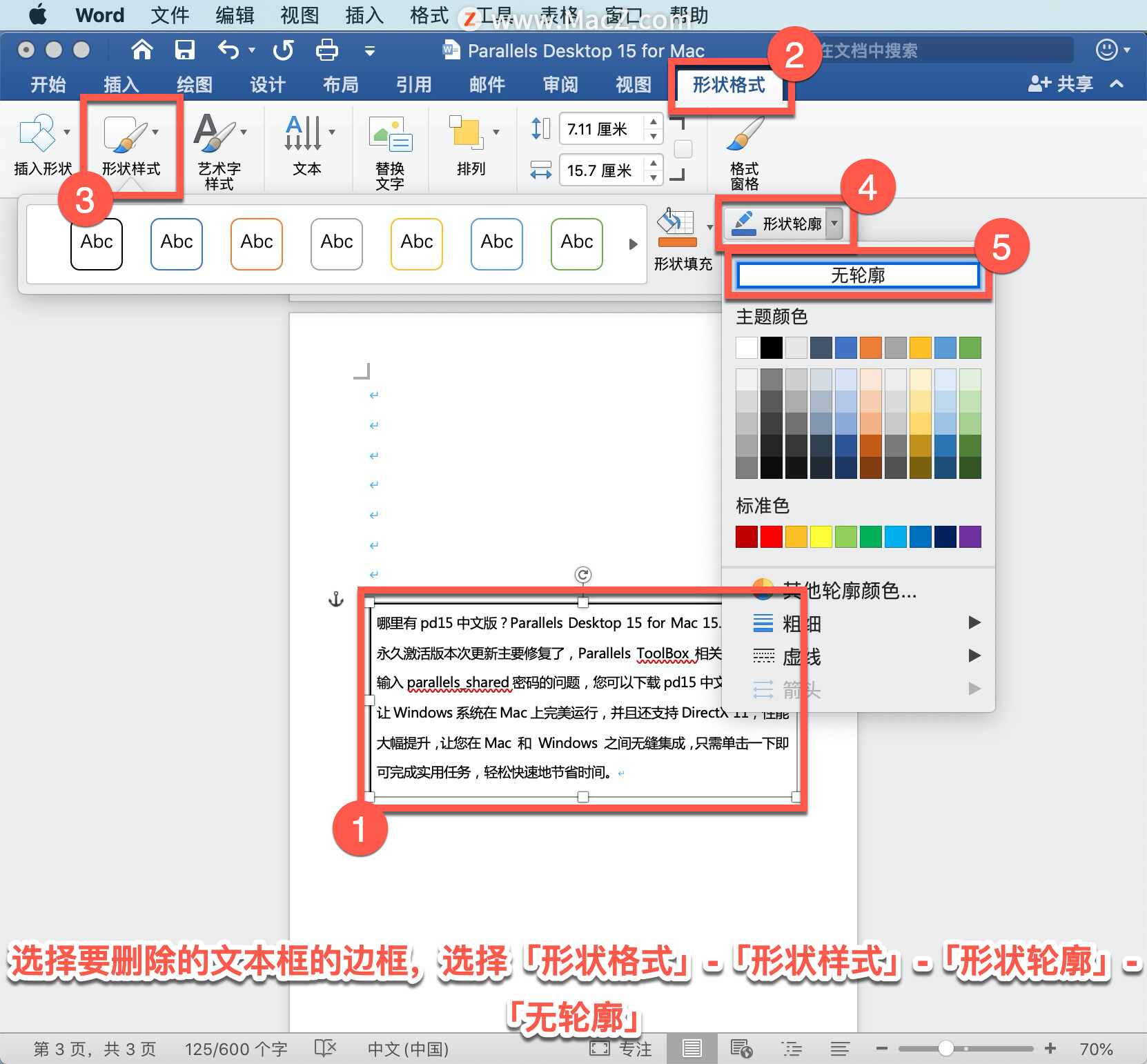Open the 形状格式 ribbon tab

[x=729, y=85]
